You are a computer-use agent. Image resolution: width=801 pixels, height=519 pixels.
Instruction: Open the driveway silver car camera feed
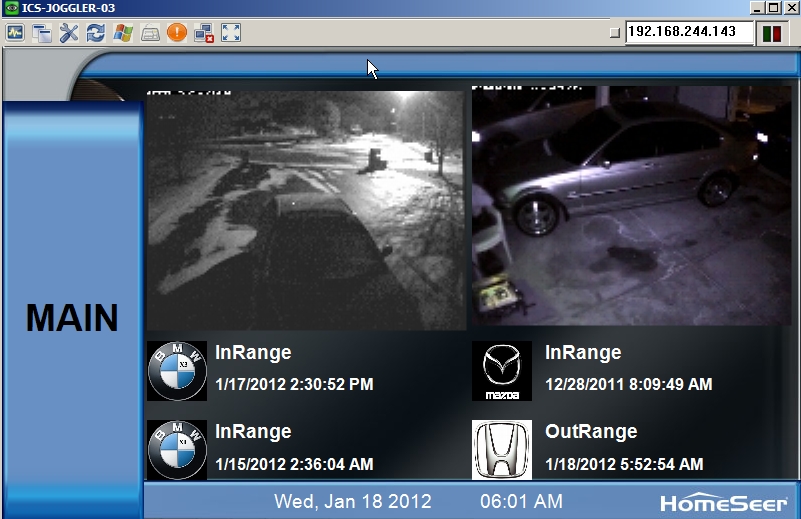(x=631, y=206)
